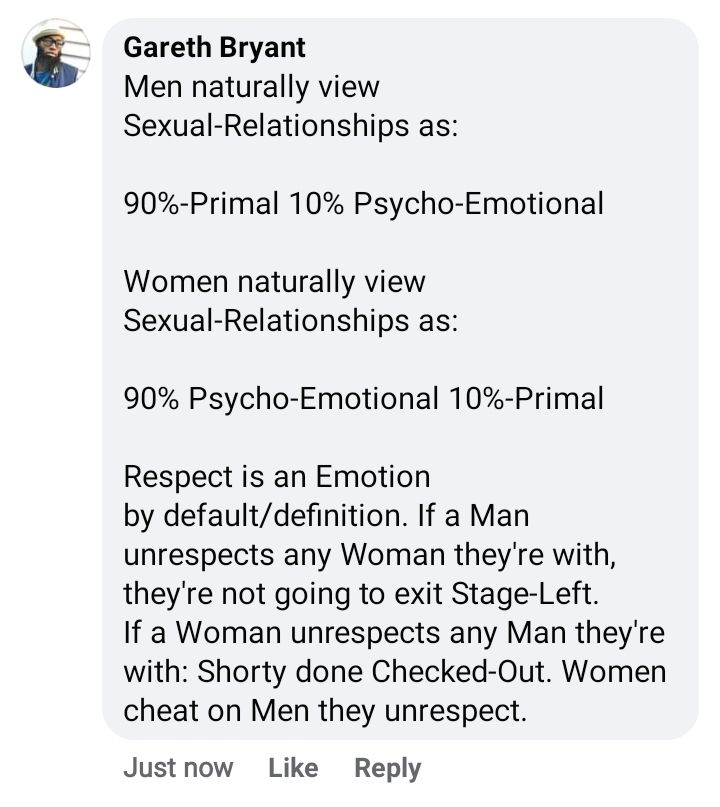This screenshot has width=720, height=807.
Task: Click 'Sexual-Relationships as:' below 'Women naturally view'
Action: [290, 321]
